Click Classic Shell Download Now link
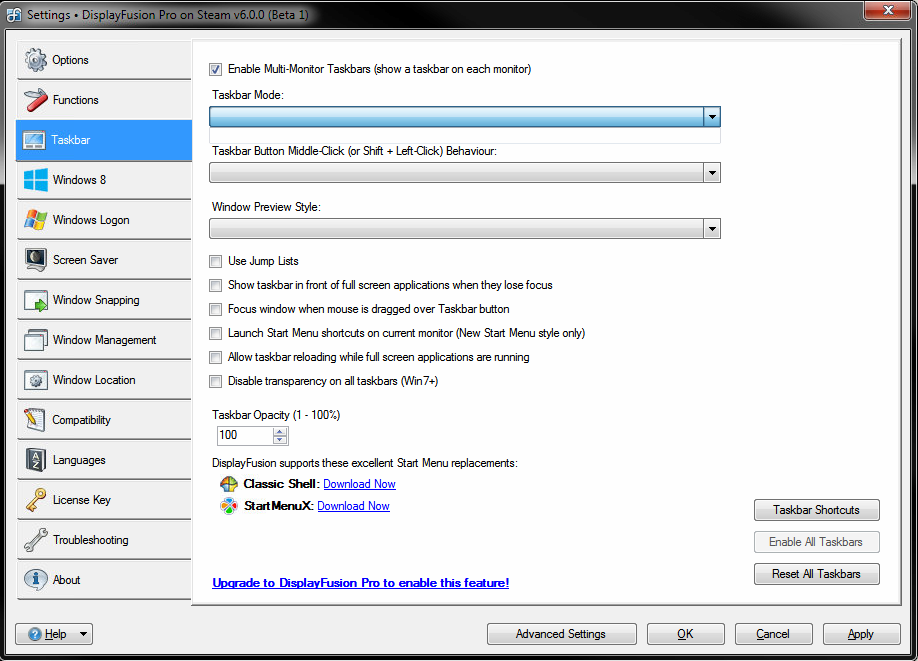The height and width of the screenshot is (661, 918). coord(359,484)
